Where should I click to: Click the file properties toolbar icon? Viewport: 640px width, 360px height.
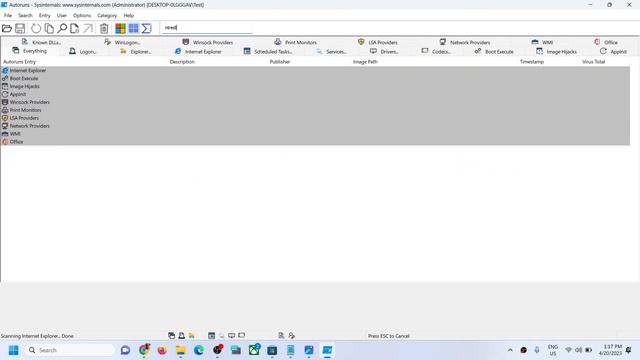coord(74,28)
